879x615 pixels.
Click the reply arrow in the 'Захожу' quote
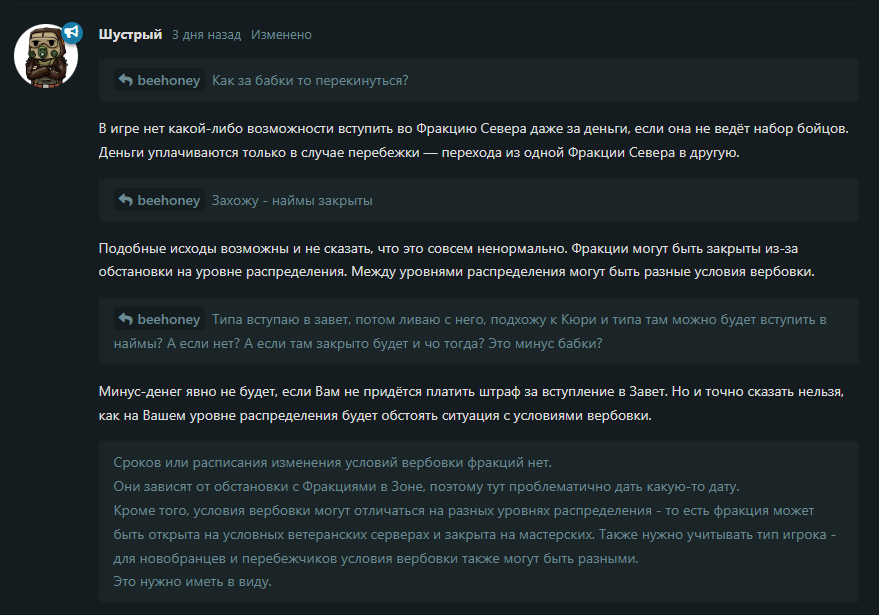click(x=126, y=200)
